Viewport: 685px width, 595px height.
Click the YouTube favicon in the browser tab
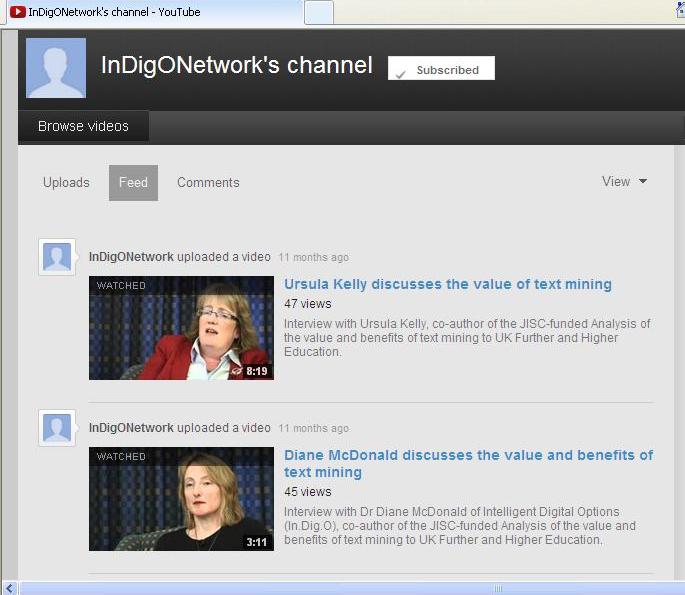coord(17,12)
